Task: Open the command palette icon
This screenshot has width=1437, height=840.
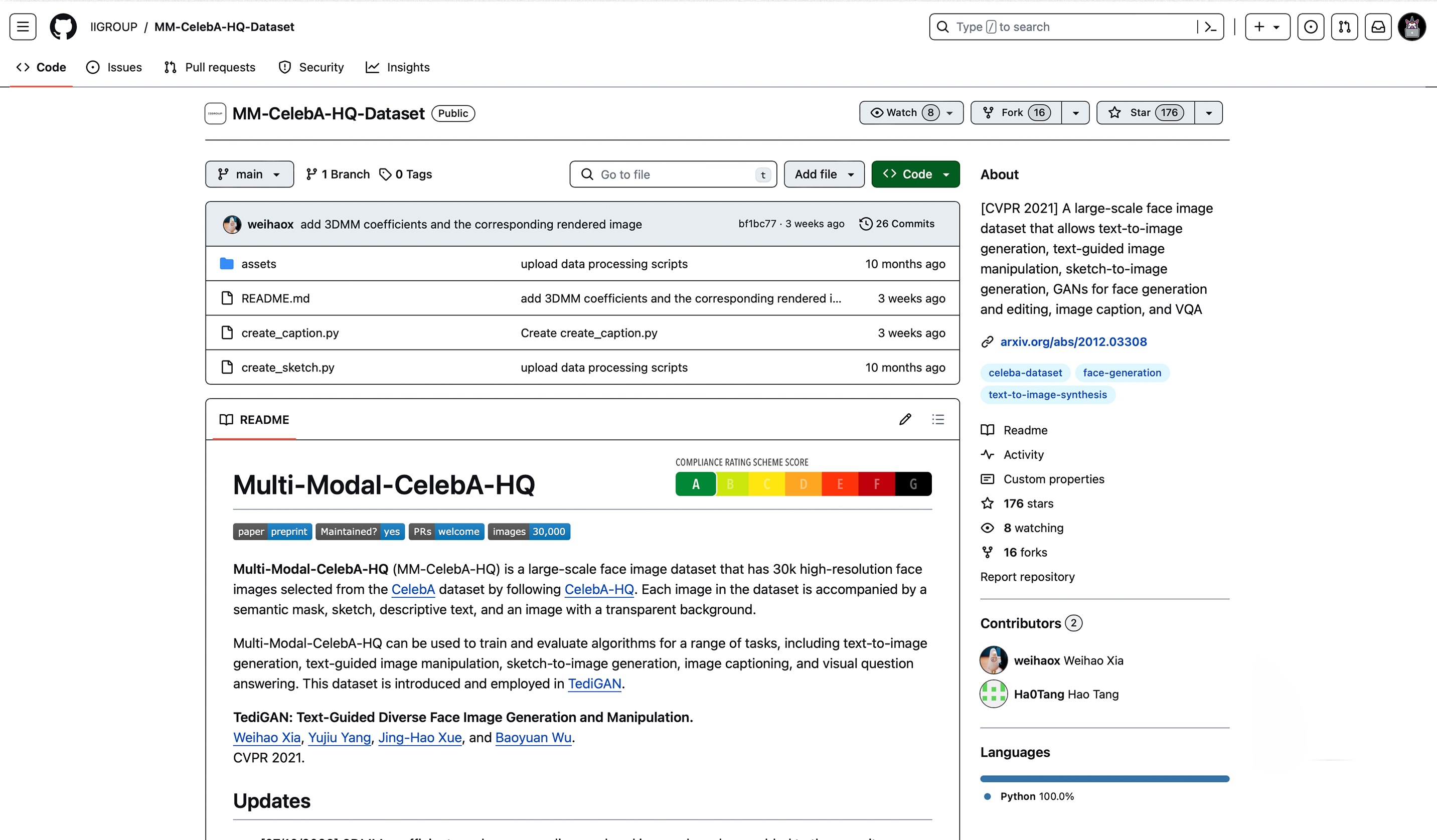Action: (x=1210, y=27)
